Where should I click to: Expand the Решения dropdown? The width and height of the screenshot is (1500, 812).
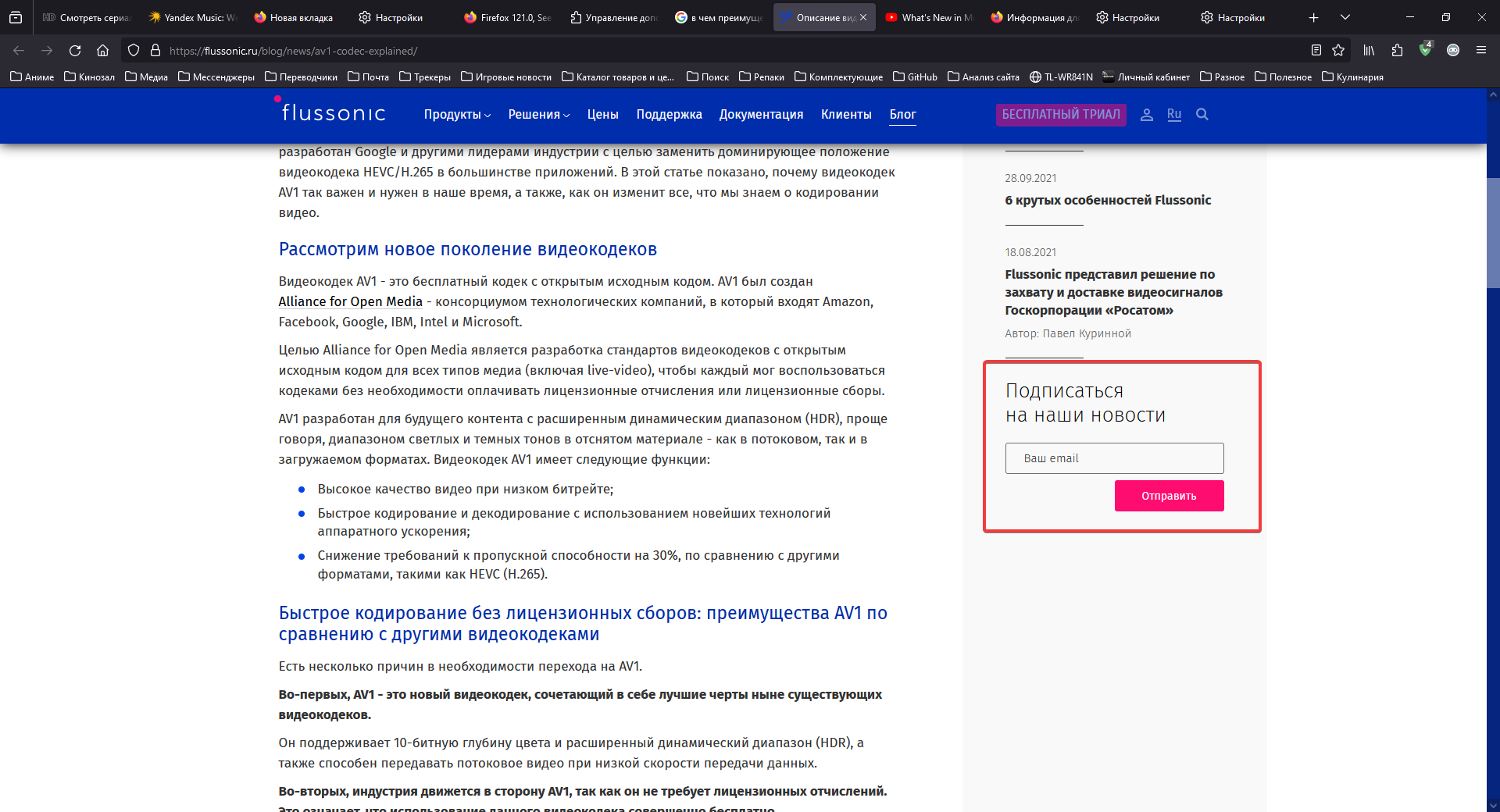[537, 115]
